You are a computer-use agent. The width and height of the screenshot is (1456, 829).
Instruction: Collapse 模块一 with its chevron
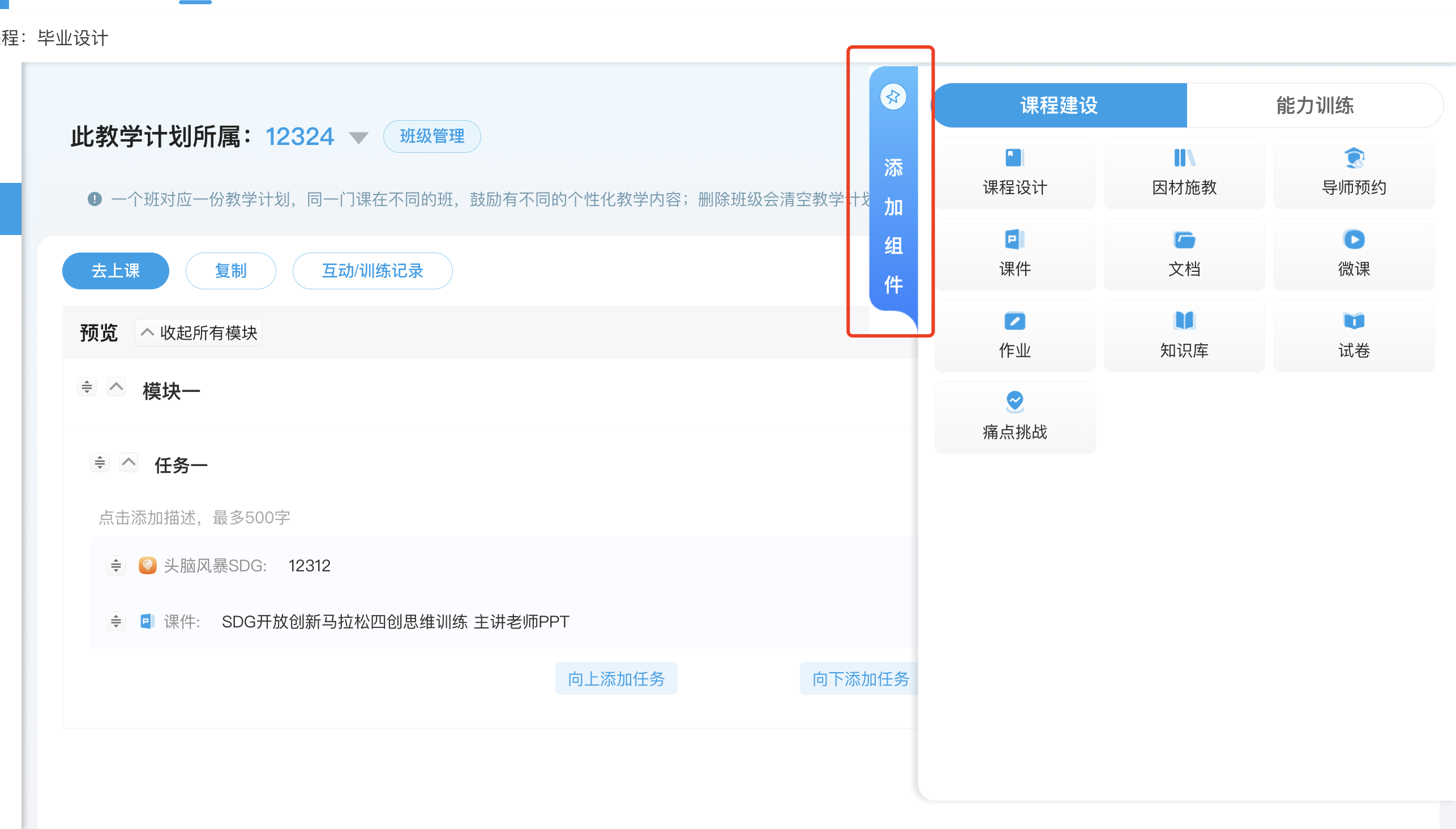116,387
